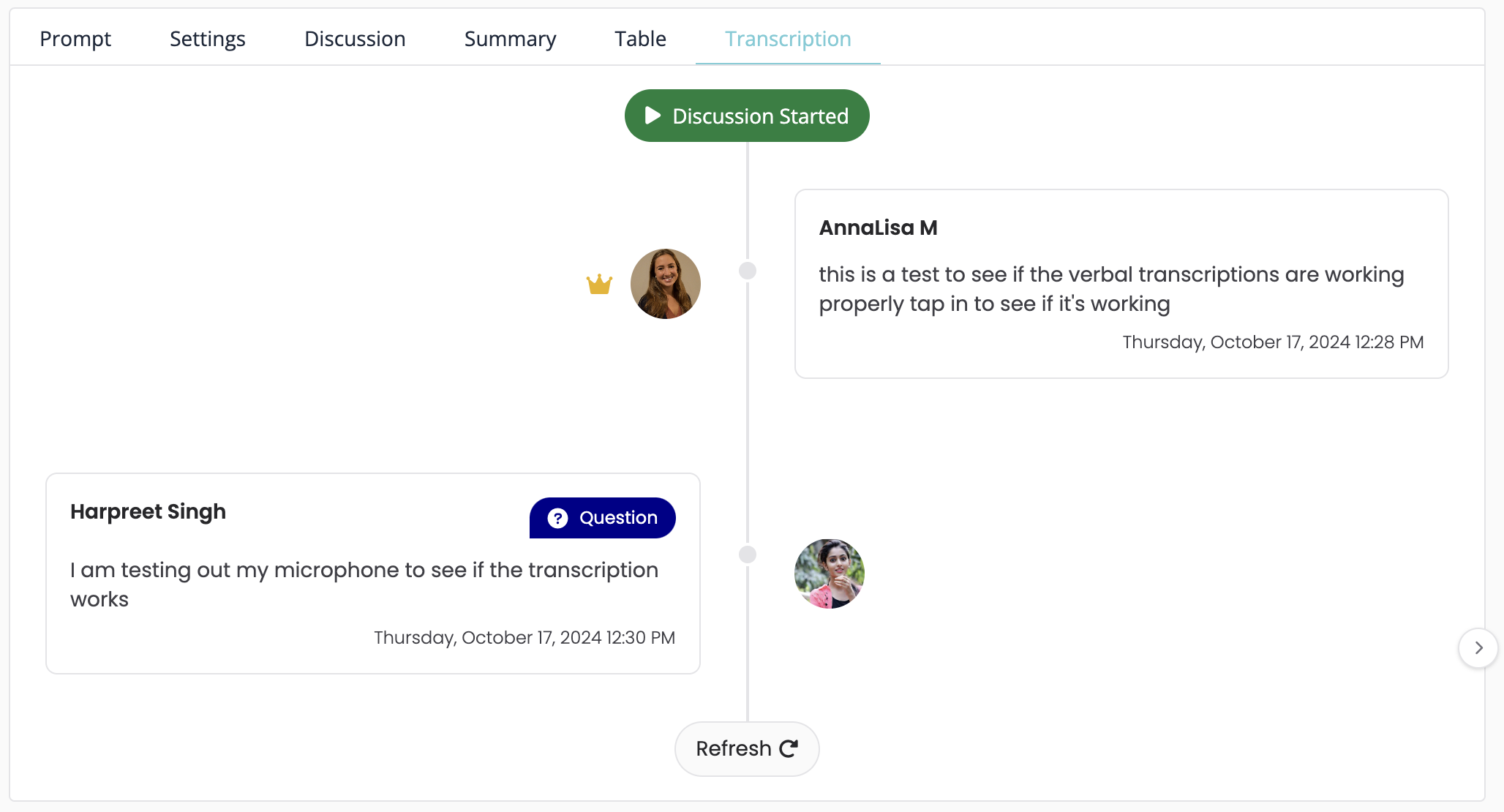Go to the Discussion tab
The width and height of the screenshot is (1504, 812).
click(x=355, y=39)
